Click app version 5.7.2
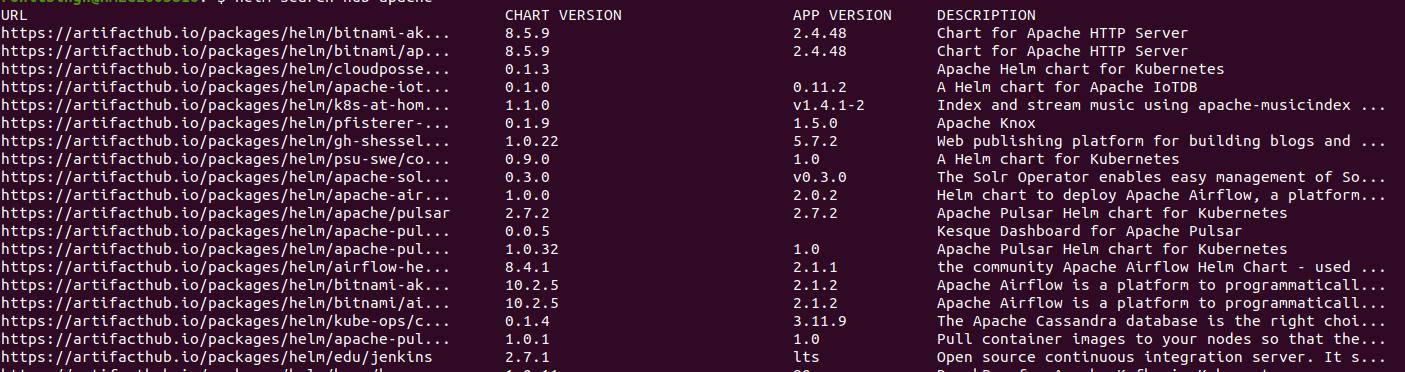 coord(815,141)
